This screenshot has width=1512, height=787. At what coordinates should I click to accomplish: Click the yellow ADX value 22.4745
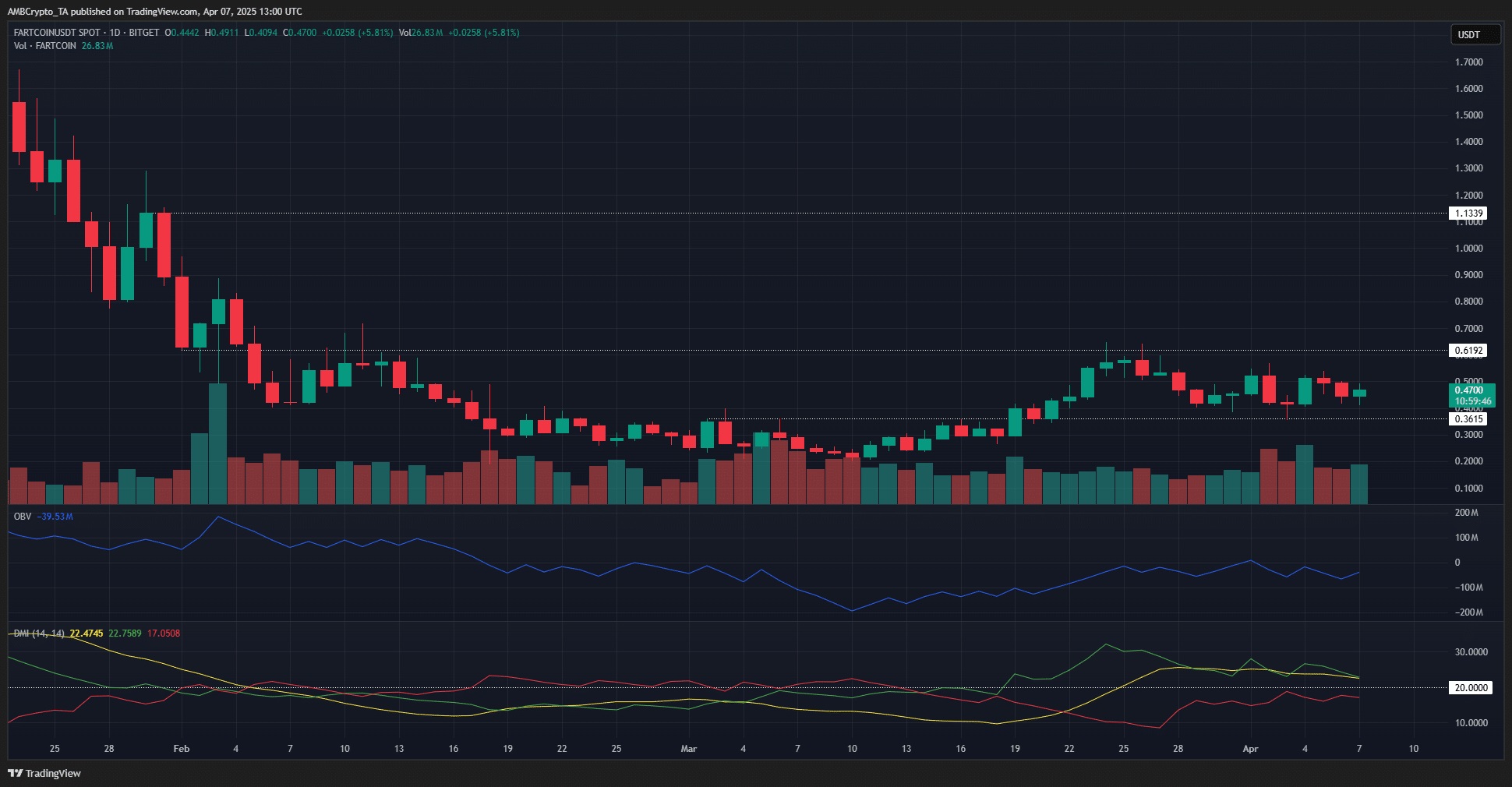[86, 633]
